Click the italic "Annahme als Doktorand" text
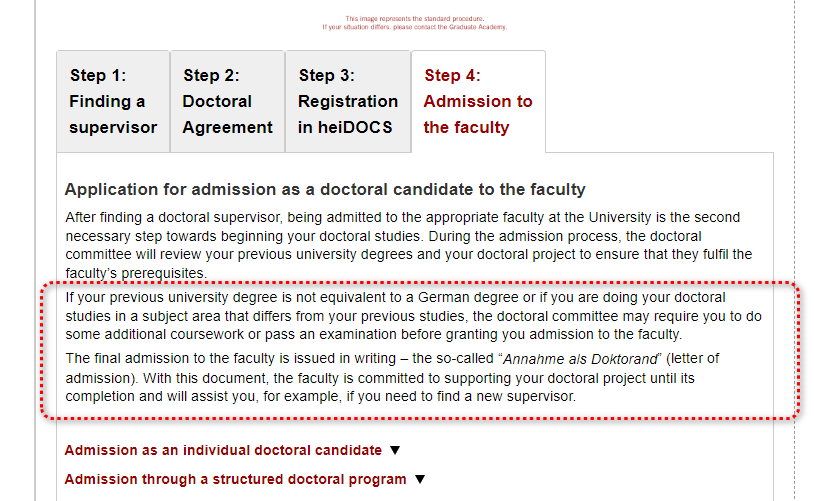The height and width of the screenshot is (501, 814). [x=569, y=359]
